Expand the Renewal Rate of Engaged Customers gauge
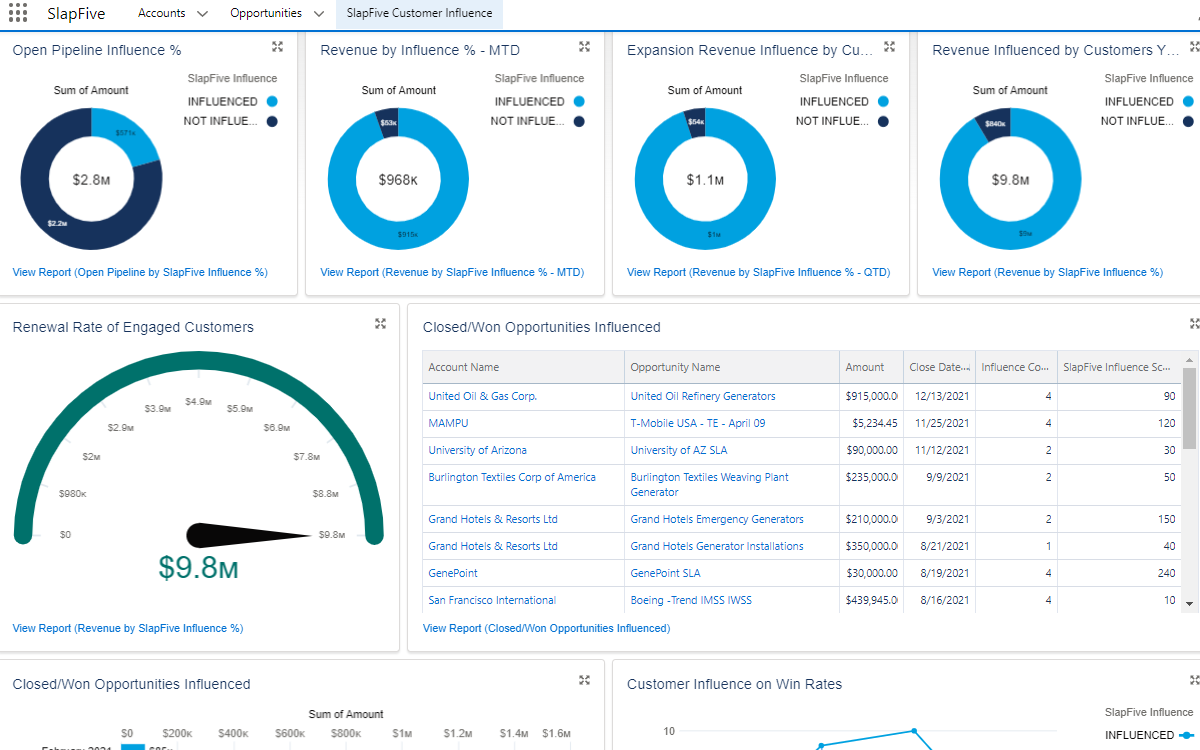 tap(380, 323)
